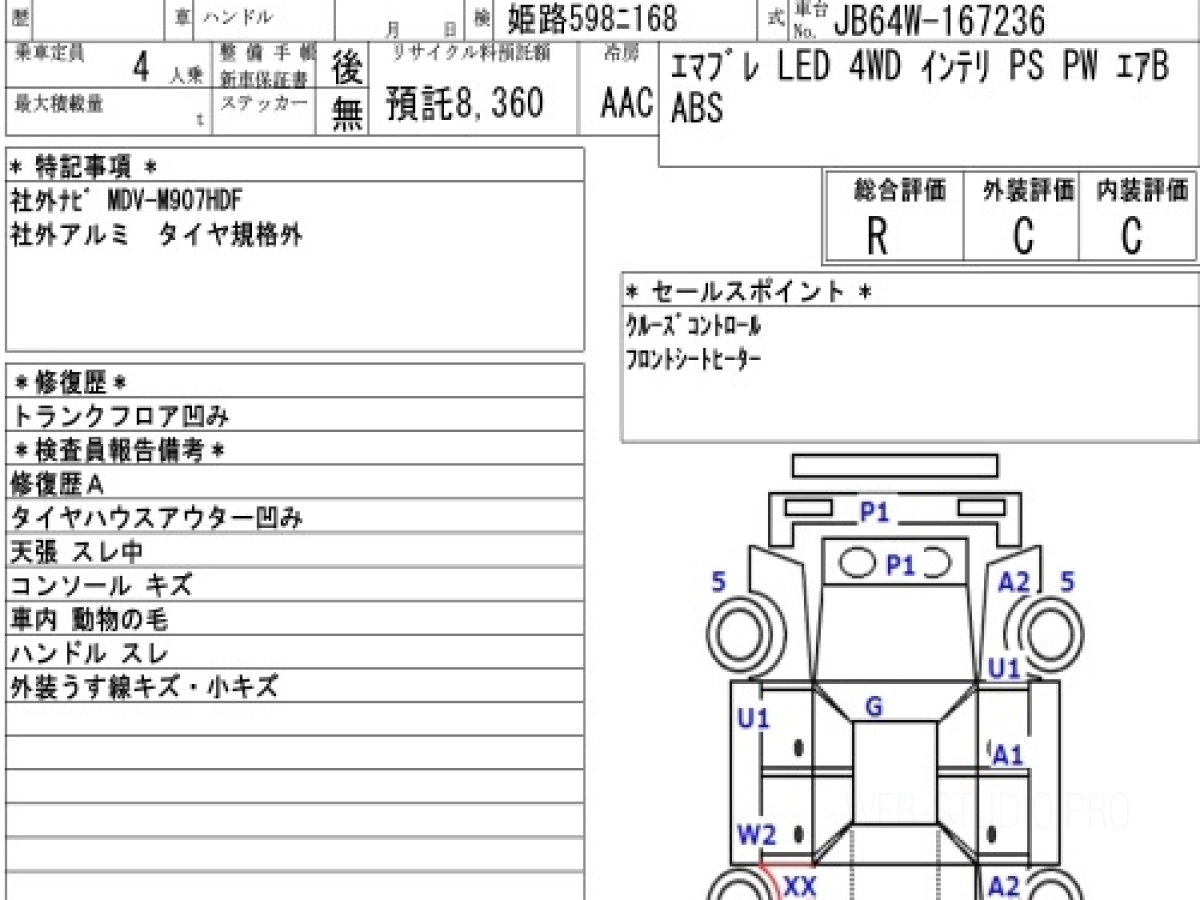Image resolution: width=1200 pixels, height=900 pixels.
Task: Select the 車内 動物の毛 remark
Action: pos(89,620)
